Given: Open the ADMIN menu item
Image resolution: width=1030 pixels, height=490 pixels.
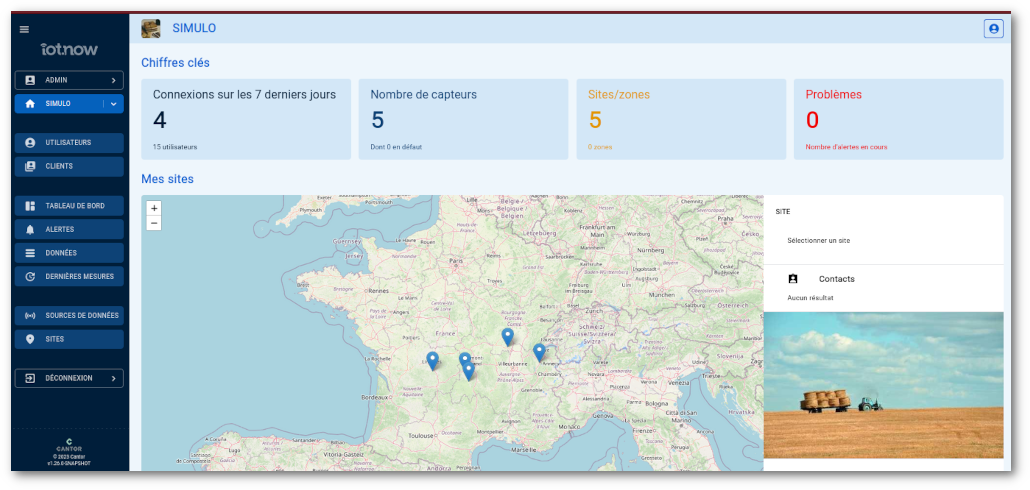Looking at the screenshot, I should [x=69, y=80].
